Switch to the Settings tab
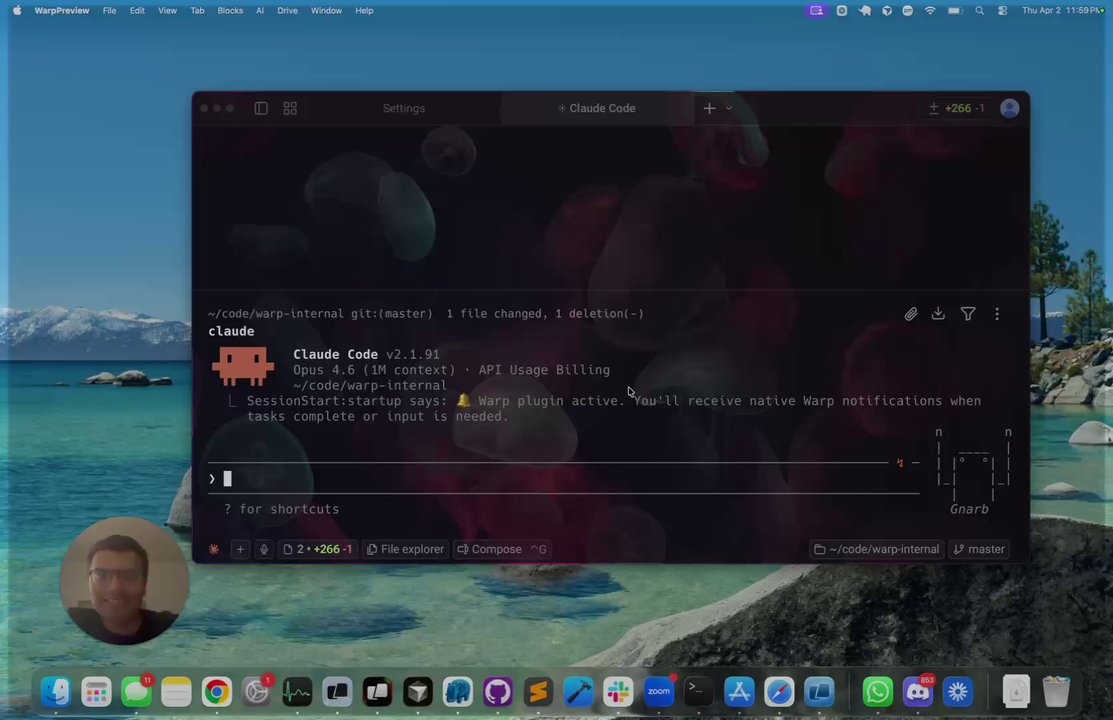Viewport: 1113px width, 720px height. pos(403,108)
